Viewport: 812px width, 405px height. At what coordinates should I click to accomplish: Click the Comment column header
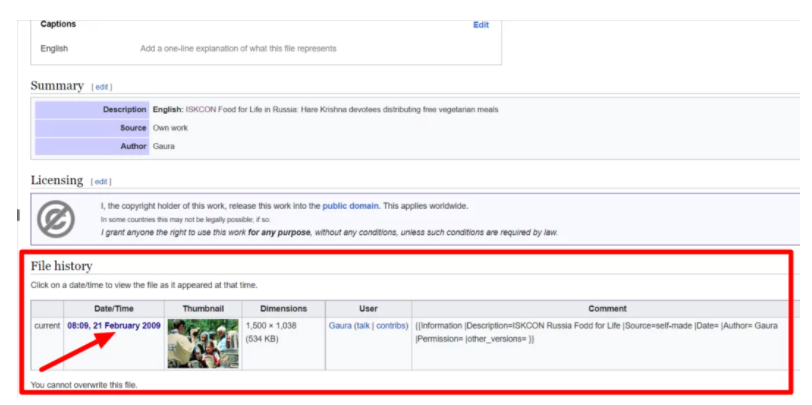607,309
